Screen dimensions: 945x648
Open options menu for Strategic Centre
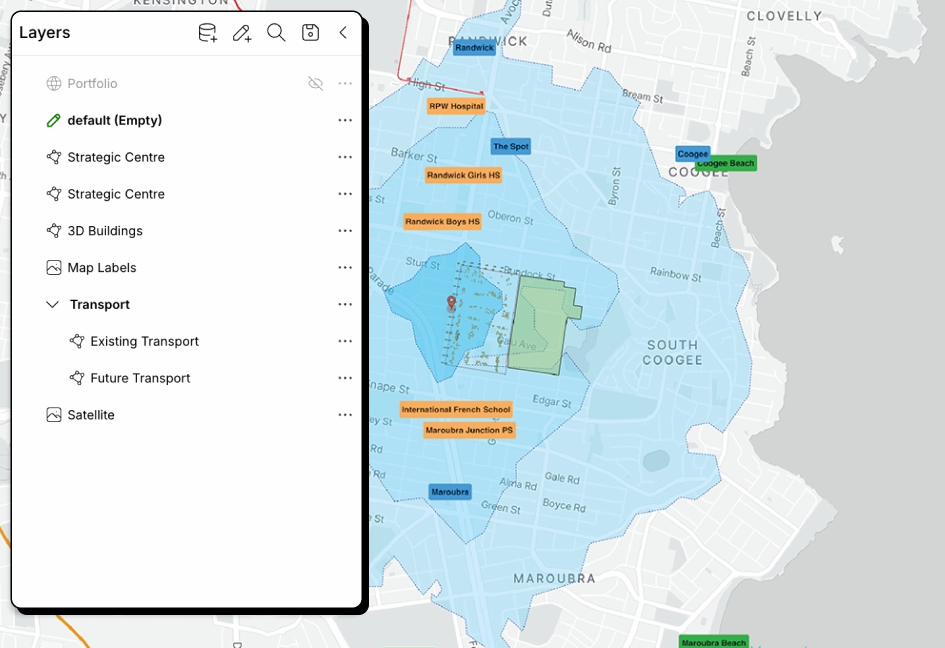click(345, 157)
